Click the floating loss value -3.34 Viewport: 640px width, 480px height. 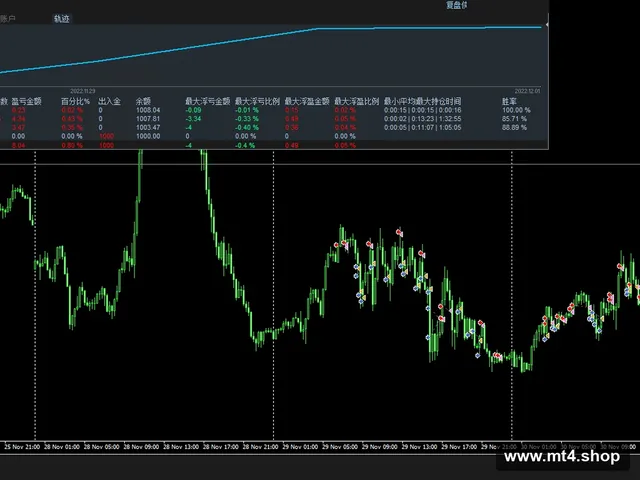[x=193, y=119]
